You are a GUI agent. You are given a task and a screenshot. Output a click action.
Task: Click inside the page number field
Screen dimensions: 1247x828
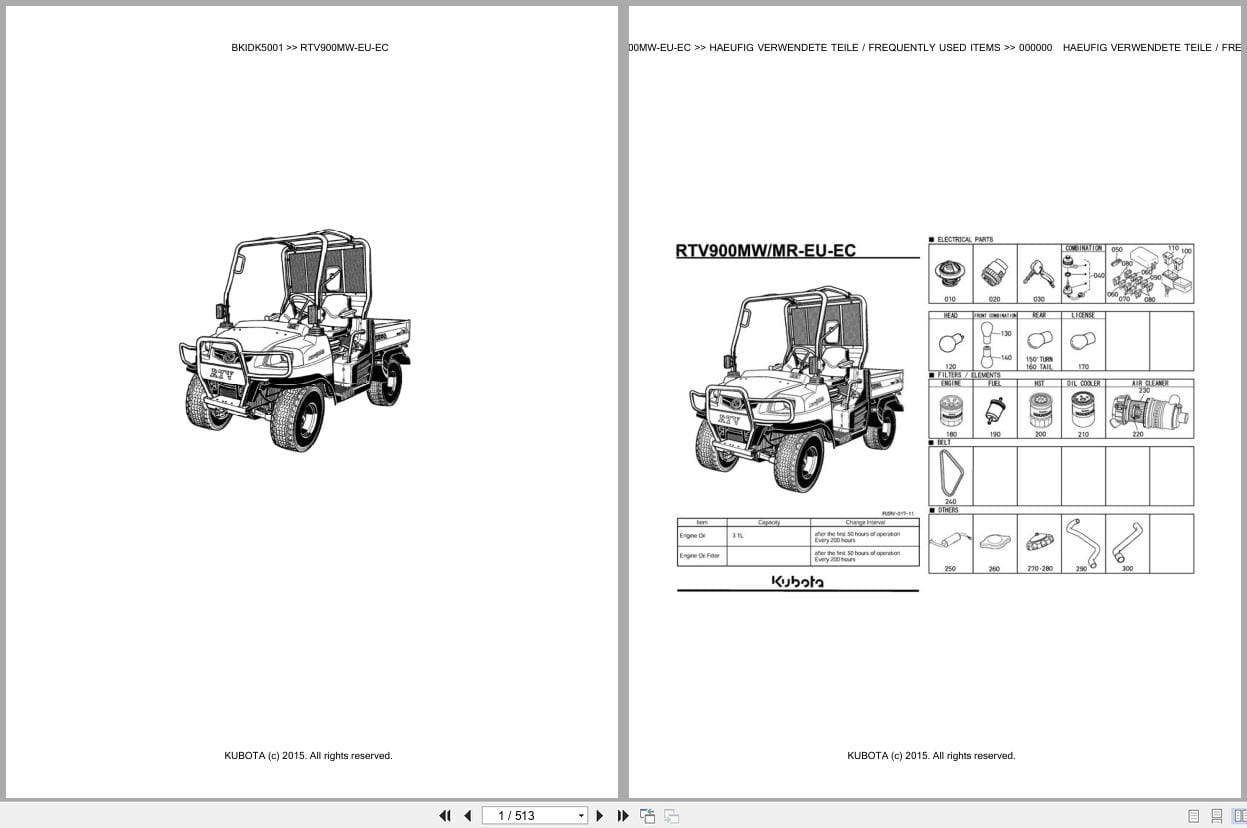(520, 816)
